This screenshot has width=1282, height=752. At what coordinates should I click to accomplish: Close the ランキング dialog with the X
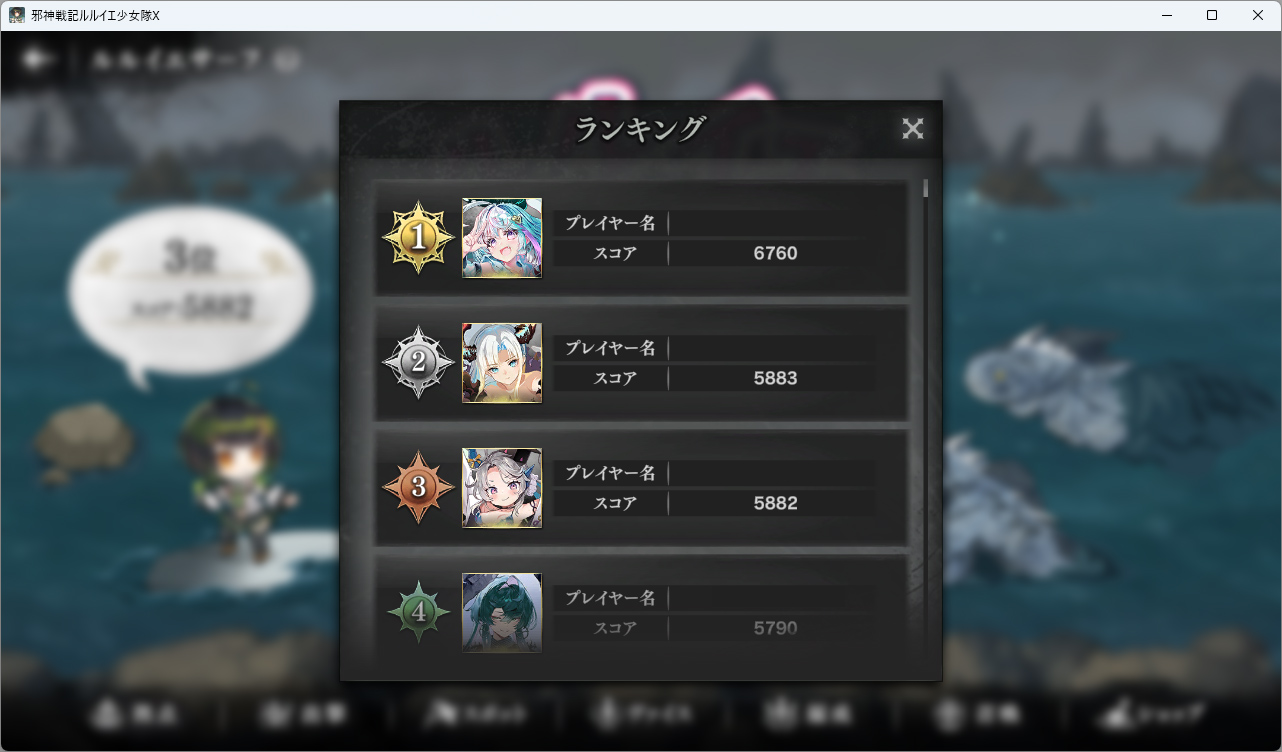coord(912,128)
